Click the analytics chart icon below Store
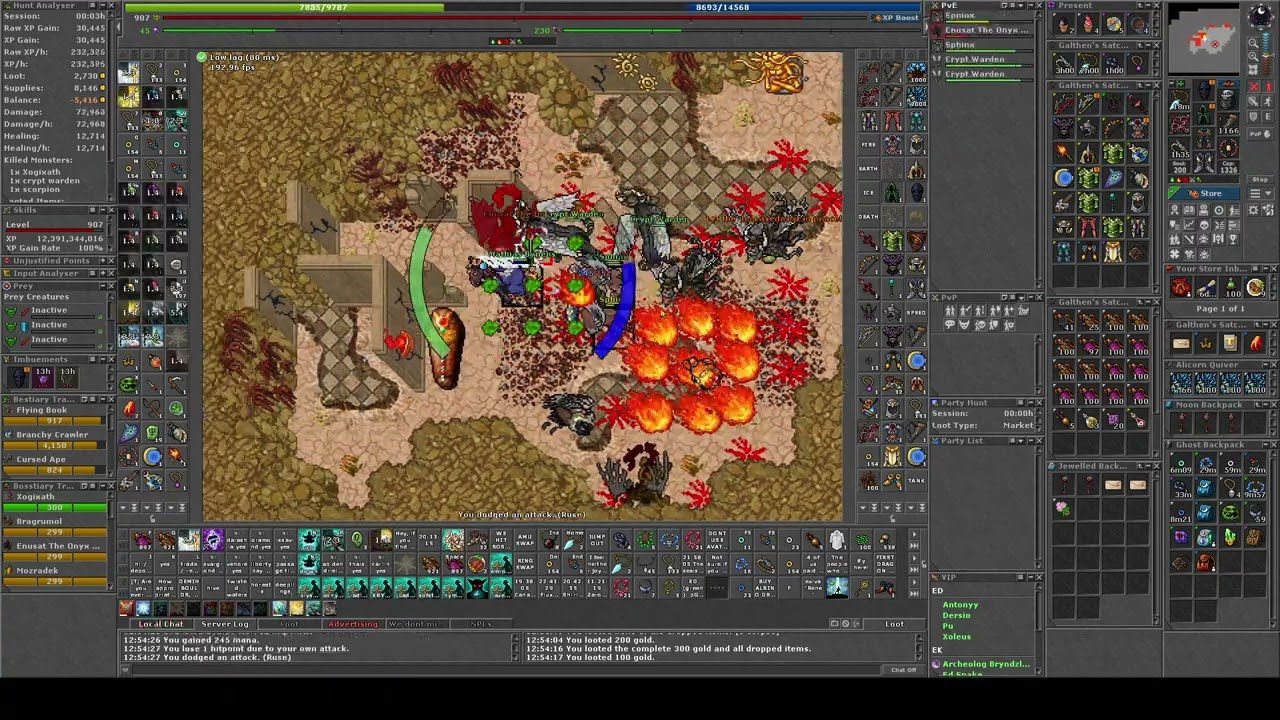This screenshot has height=720, width=1280. [x=1189, y=224]
